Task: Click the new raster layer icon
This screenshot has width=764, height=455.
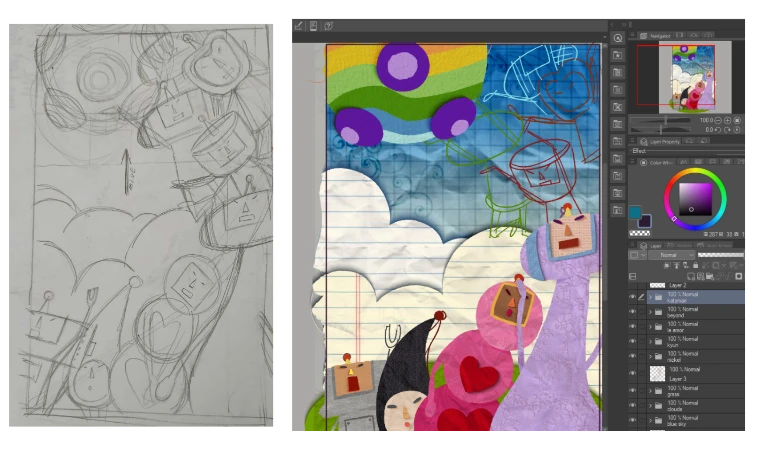Action: [691, 276]
